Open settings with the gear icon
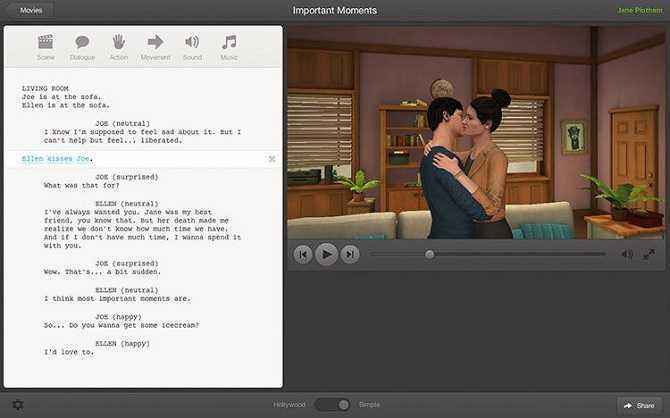670x418 pixels. click(17, 405)
